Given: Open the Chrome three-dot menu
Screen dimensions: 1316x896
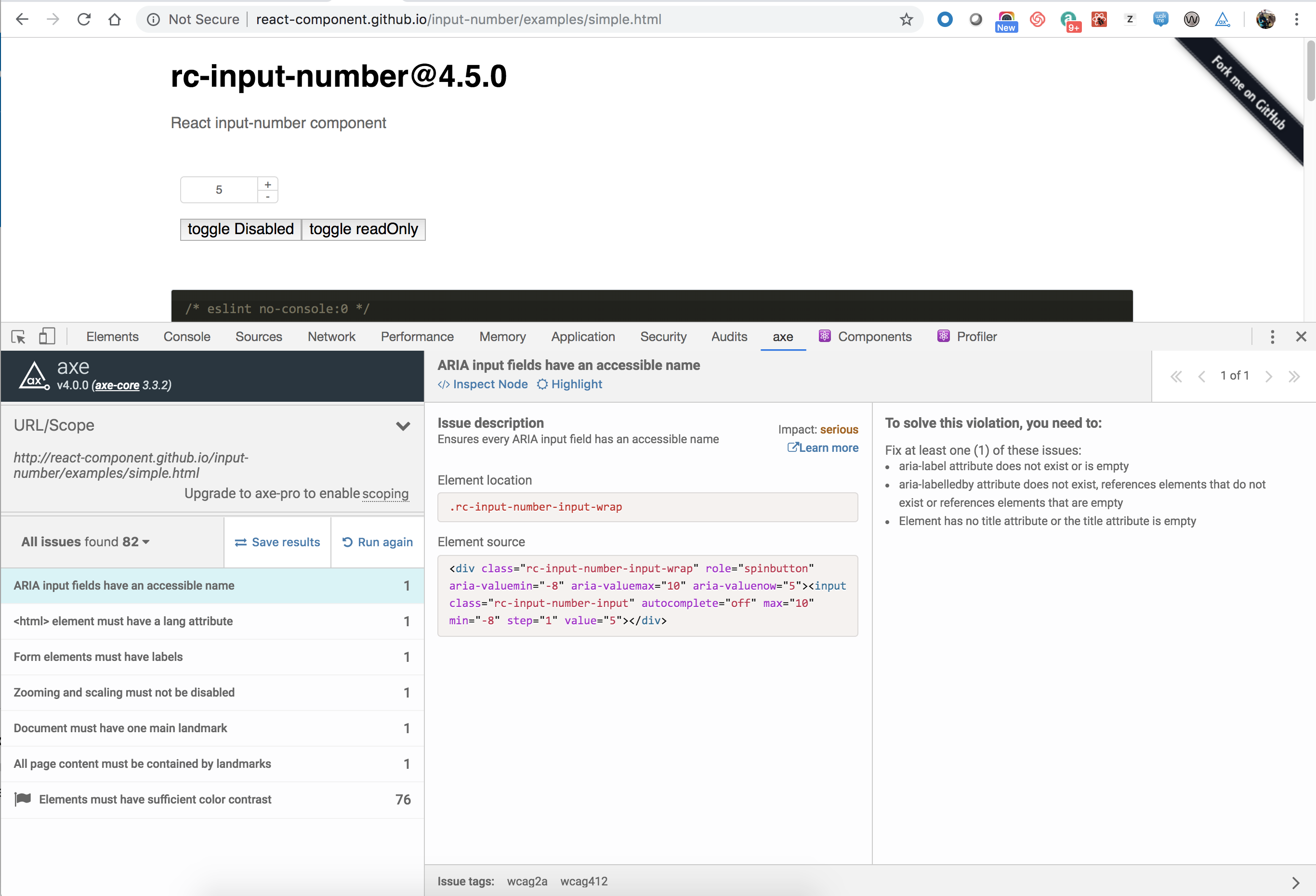Looking at the screenshot, I should click(1297, 19).
